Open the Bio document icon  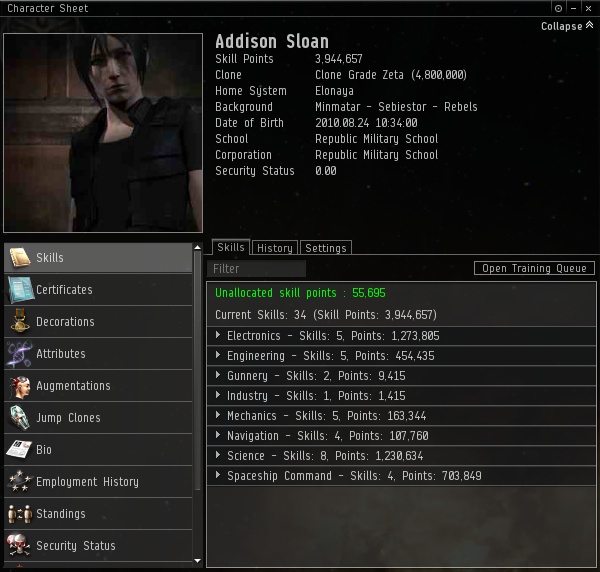click(x=19, y=449)
